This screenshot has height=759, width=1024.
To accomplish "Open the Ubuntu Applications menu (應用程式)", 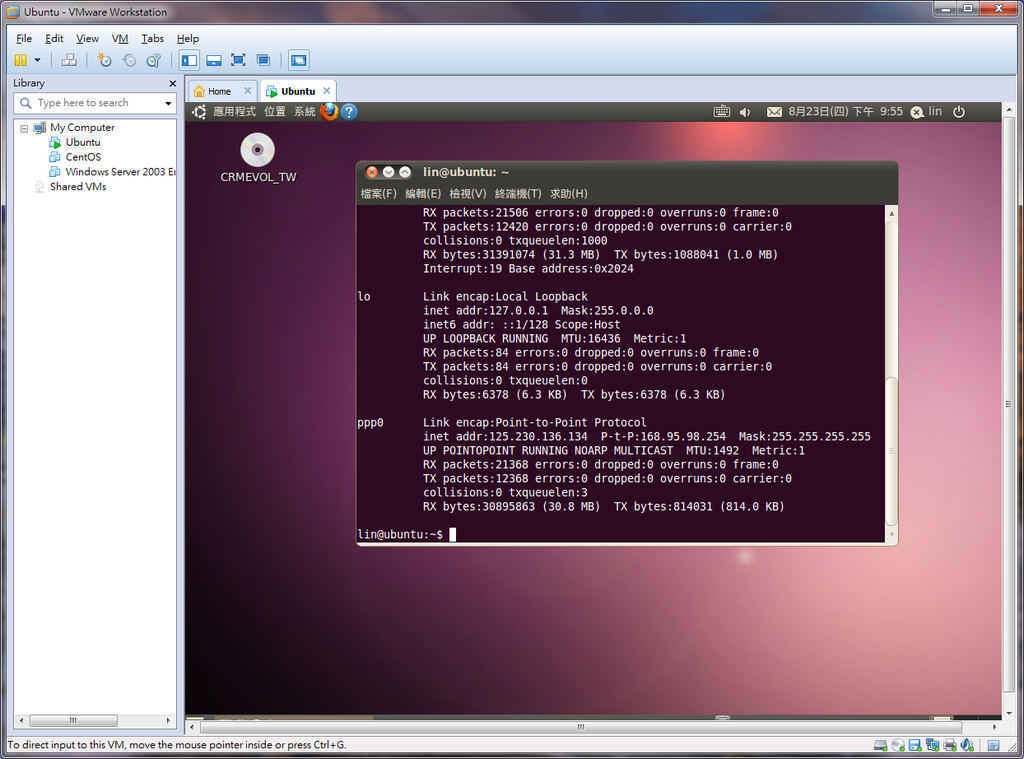I will click(234, 112).
